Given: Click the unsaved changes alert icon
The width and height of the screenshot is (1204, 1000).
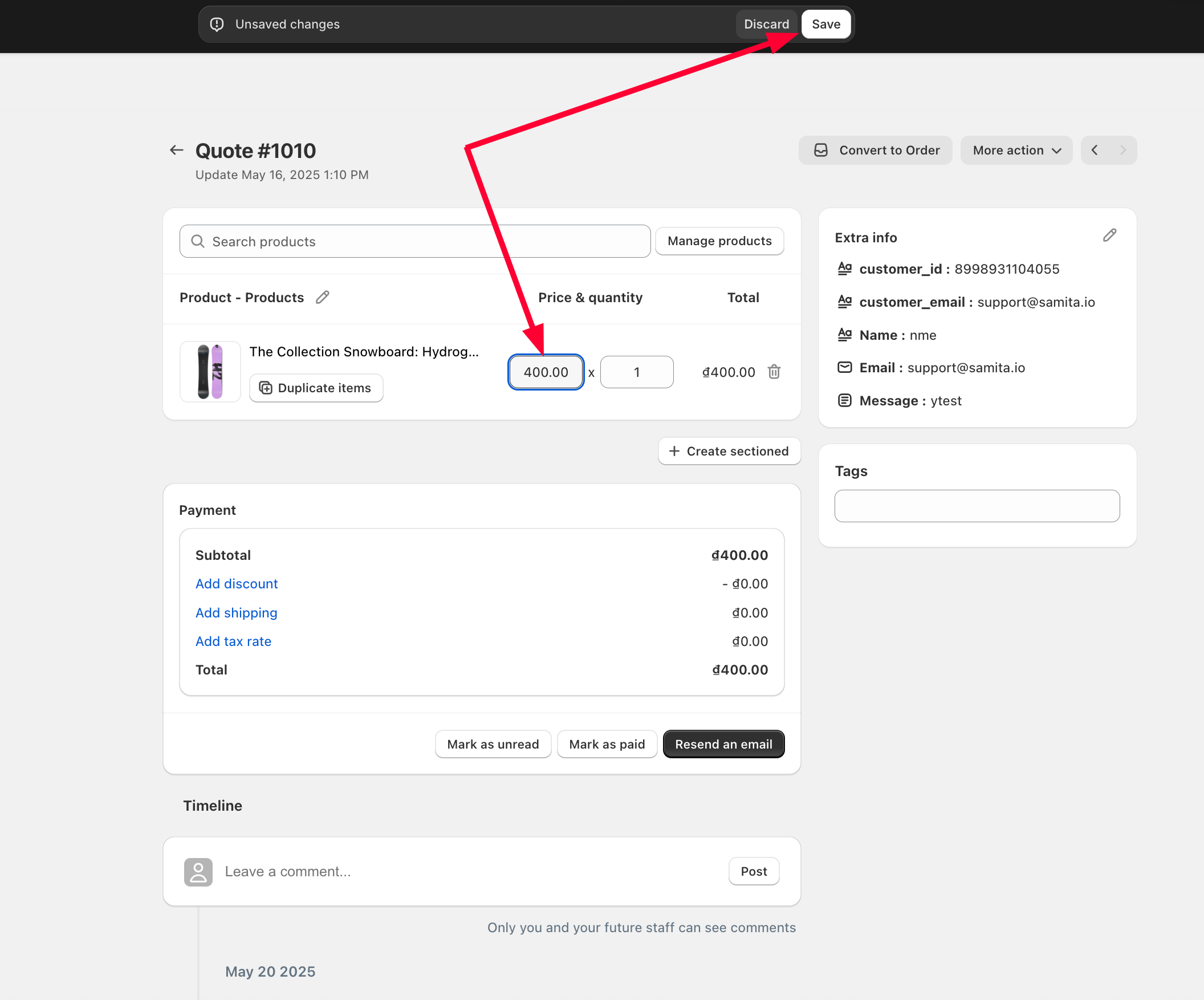Looking at the screenshot, I should 217,24.
